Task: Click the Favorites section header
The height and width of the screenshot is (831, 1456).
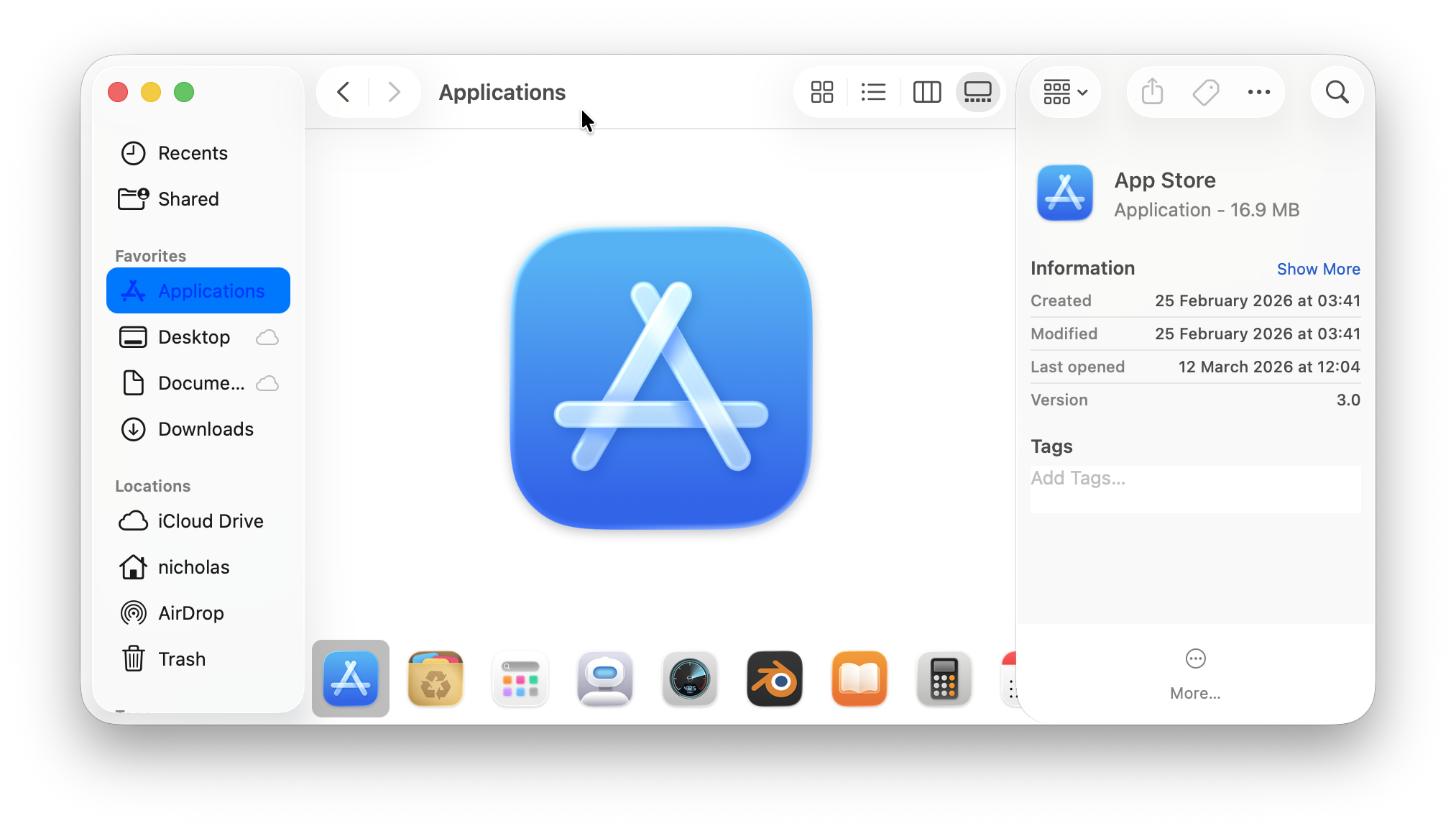Action: [x=150, y=256]
